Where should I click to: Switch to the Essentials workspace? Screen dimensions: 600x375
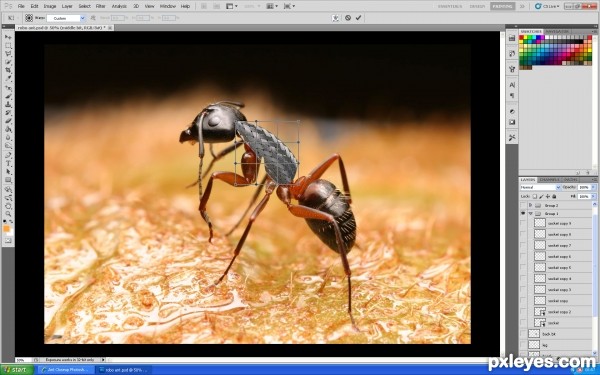tap(450, 6)
